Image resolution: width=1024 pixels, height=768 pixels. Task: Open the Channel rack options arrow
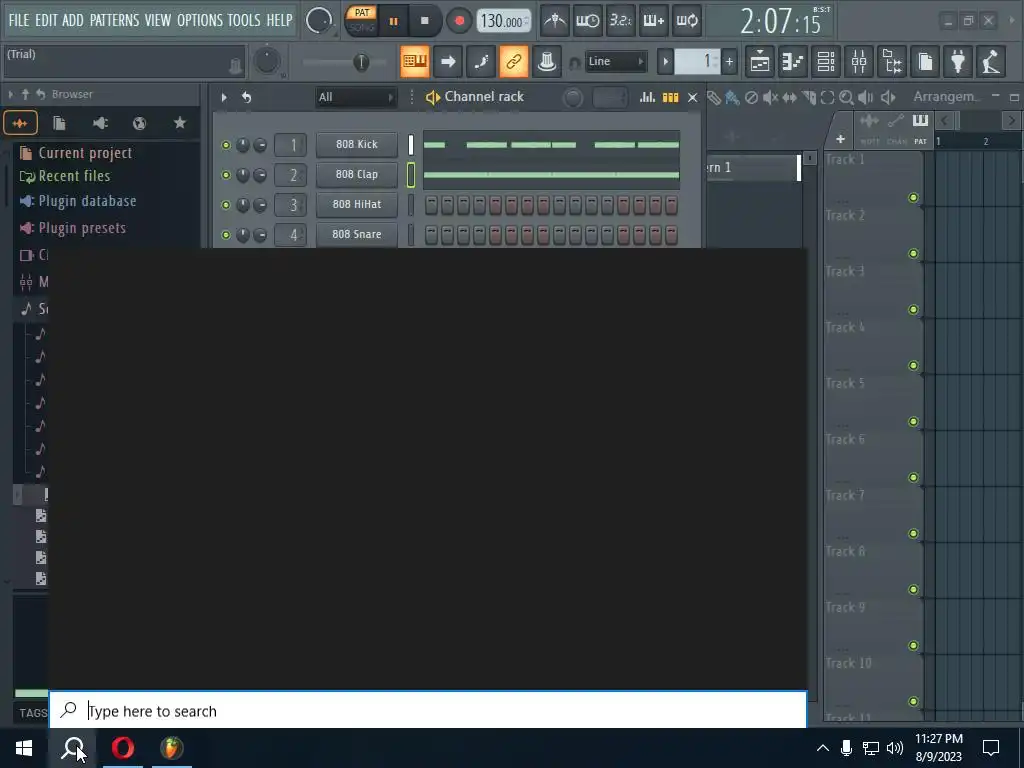click(223, 97)
